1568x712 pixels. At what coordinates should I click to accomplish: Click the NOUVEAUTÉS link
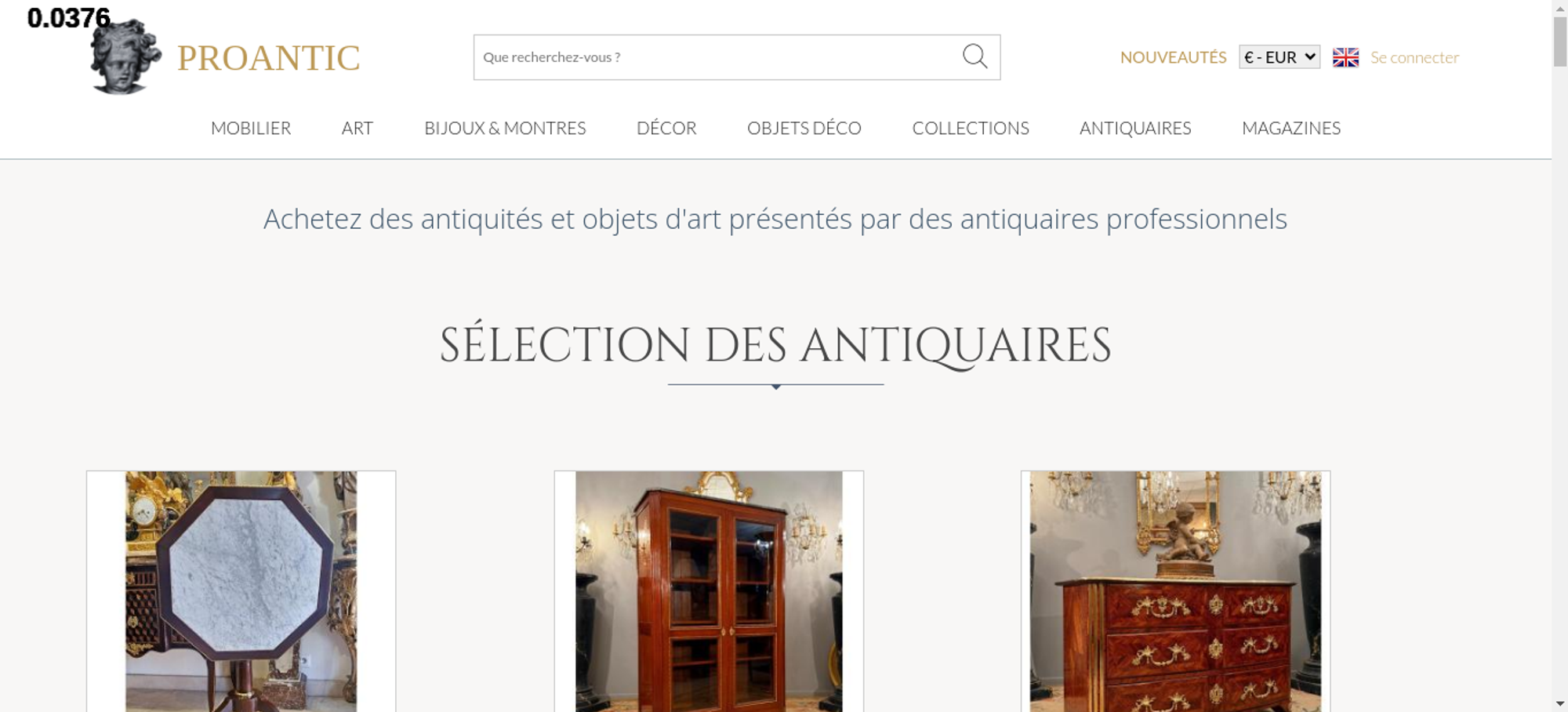[1173, 57]
